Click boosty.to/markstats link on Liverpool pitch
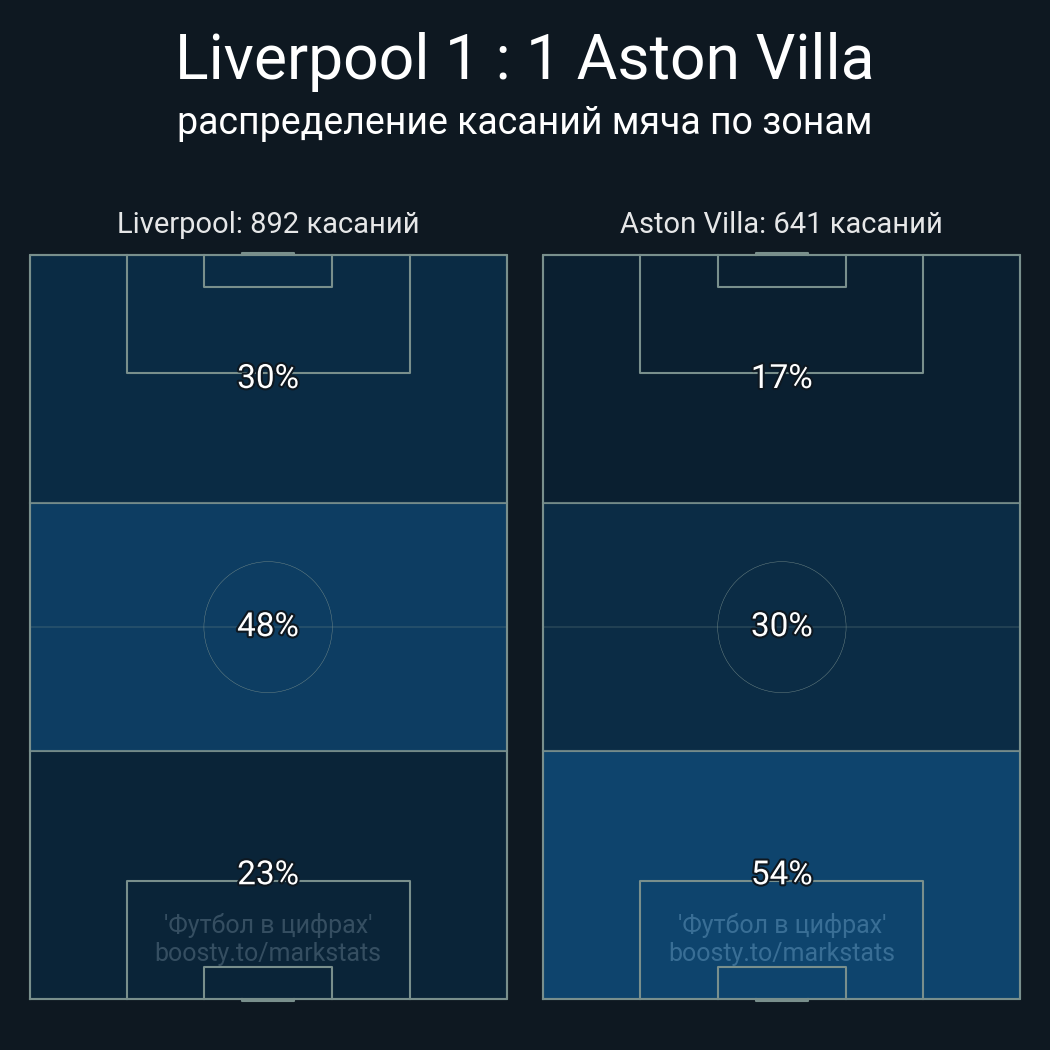This screenshot has height=1050, width=1050. tap(268, 953)
